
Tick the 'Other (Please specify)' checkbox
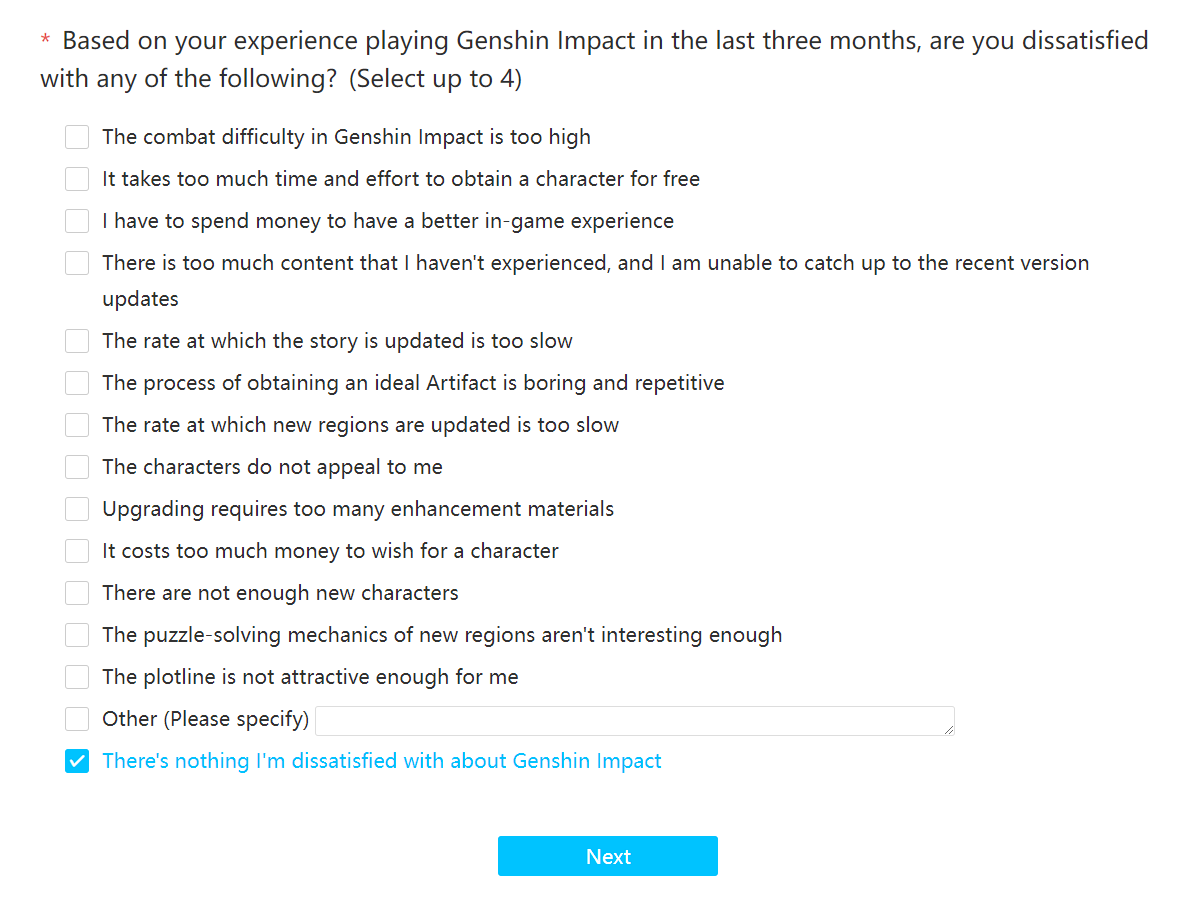(77, 719)
